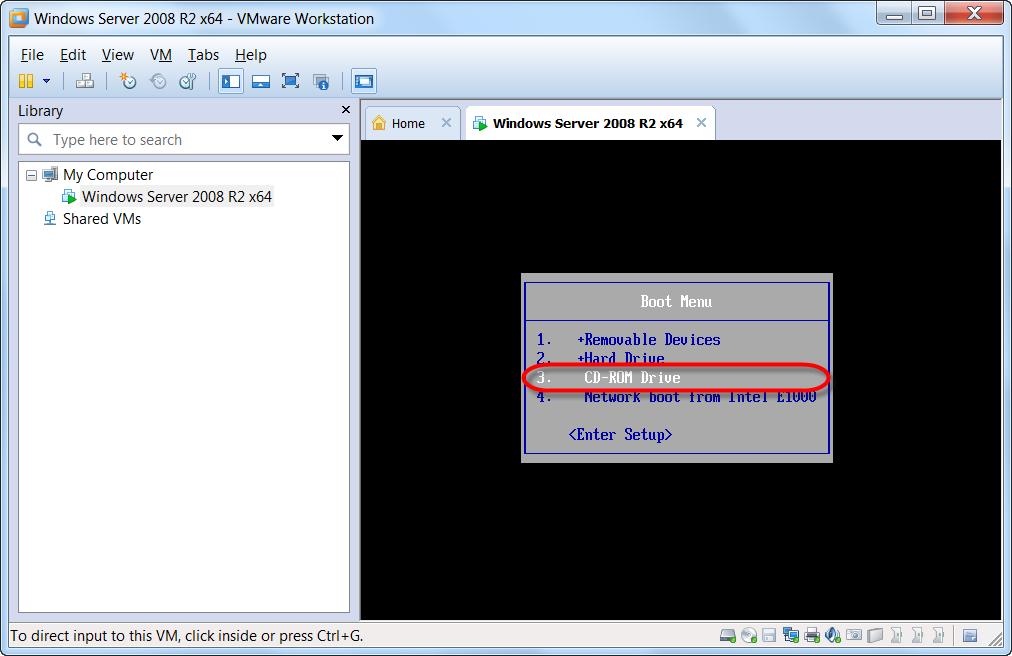The width and height of the screenshot is (1012, 656).
Task: Toggle the thumbnail bar view
Action: coord(261,81)
